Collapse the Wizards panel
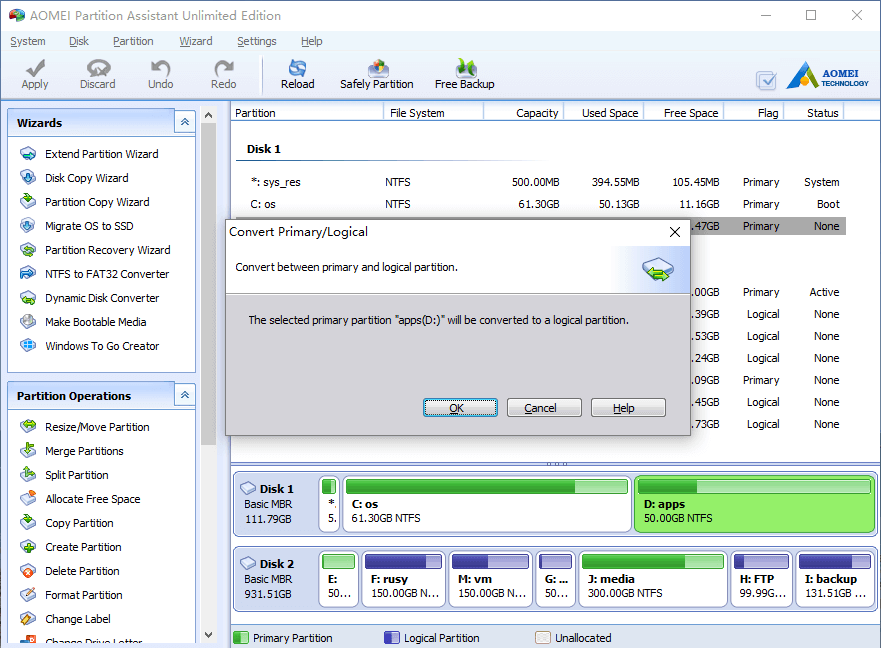 click(185, 122)
